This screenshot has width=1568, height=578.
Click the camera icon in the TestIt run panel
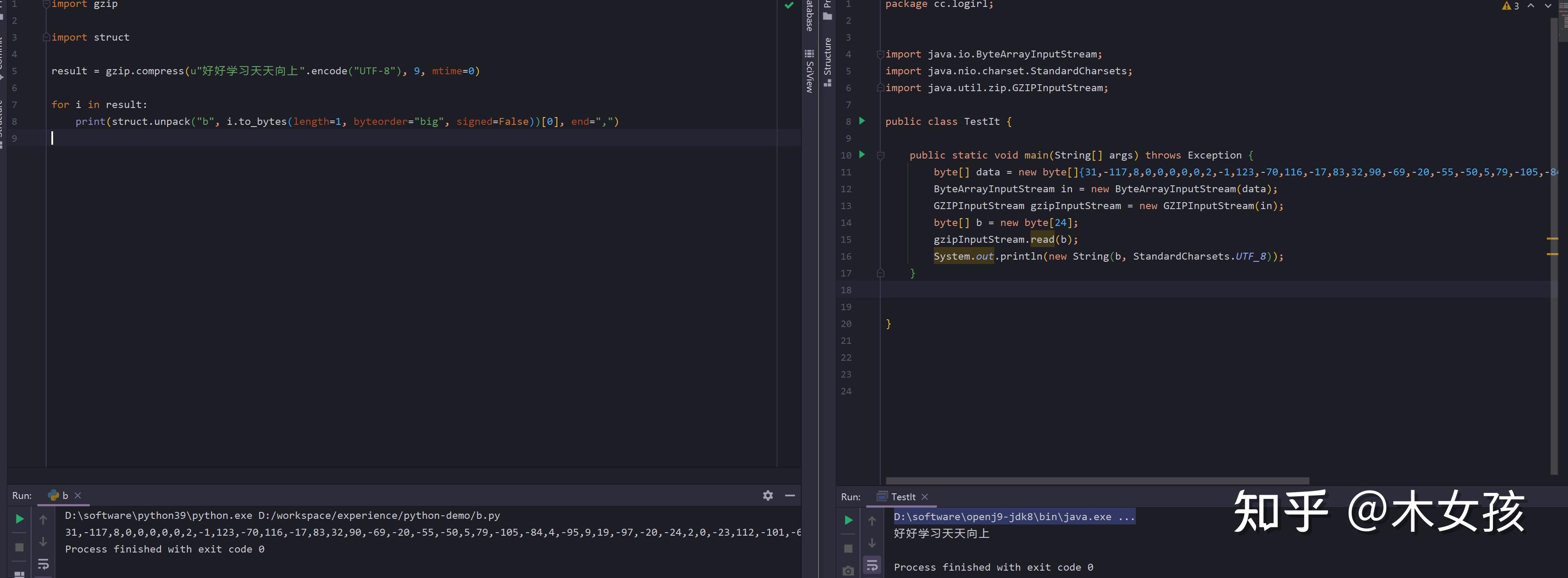pos(848,571)
